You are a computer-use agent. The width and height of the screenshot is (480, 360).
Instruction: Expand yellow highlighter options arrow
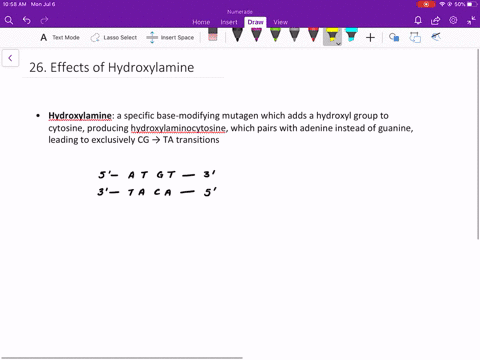click(338, 44)
